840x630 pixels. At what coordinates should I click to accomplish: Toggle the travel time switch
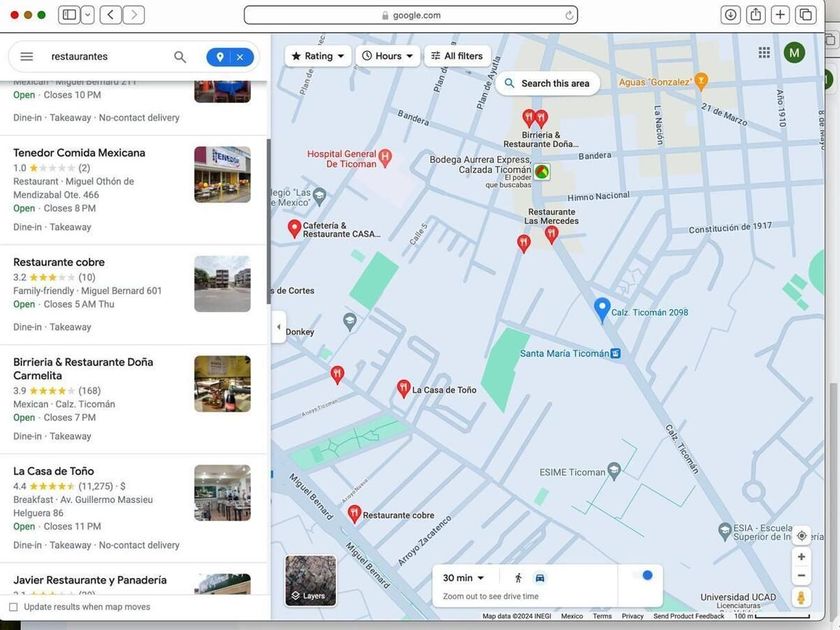[x=645, y=576]
